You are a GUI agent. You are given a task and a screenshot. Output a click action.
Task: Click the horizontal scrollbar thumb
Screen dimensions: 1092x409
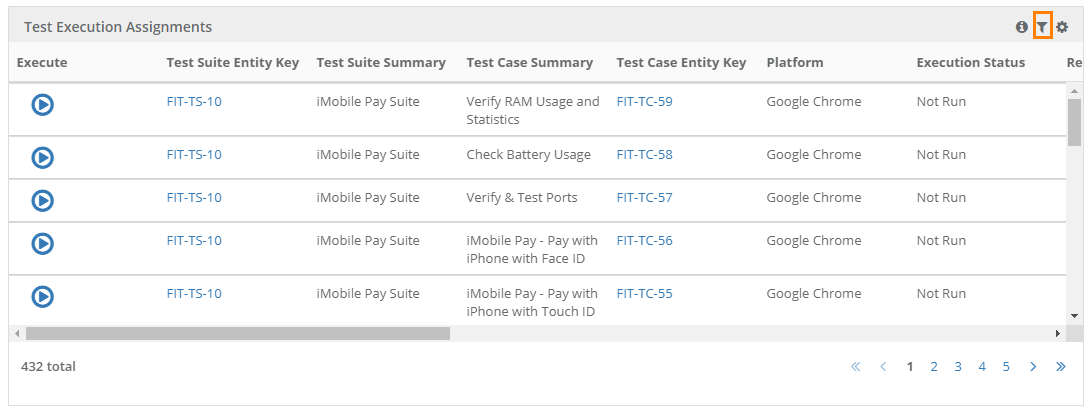point(238,333)
